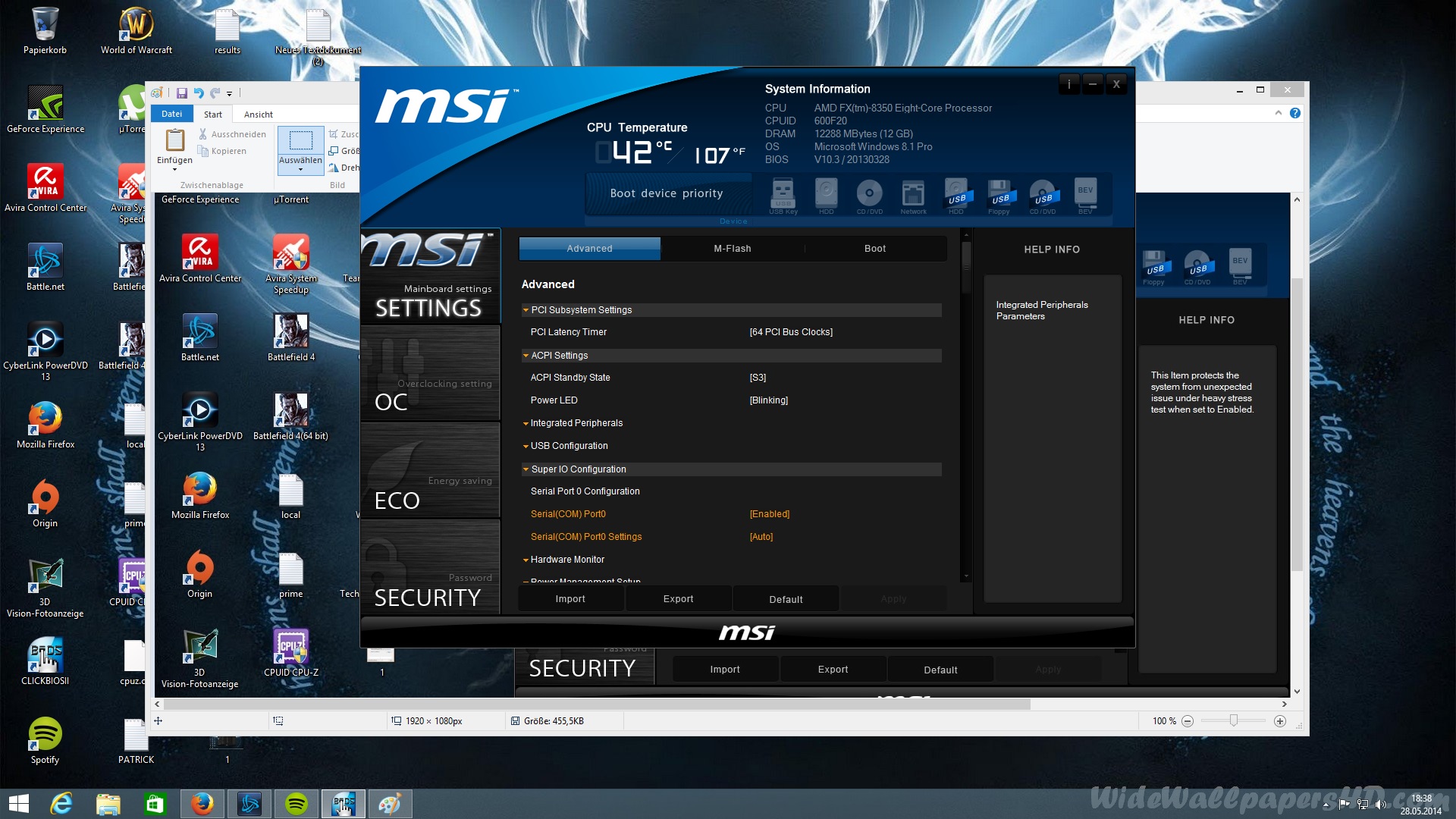The image size is (1456, 819).
Task: Open Serial(COM) Port0 [Enabled] option
Action: pos(769,514)
